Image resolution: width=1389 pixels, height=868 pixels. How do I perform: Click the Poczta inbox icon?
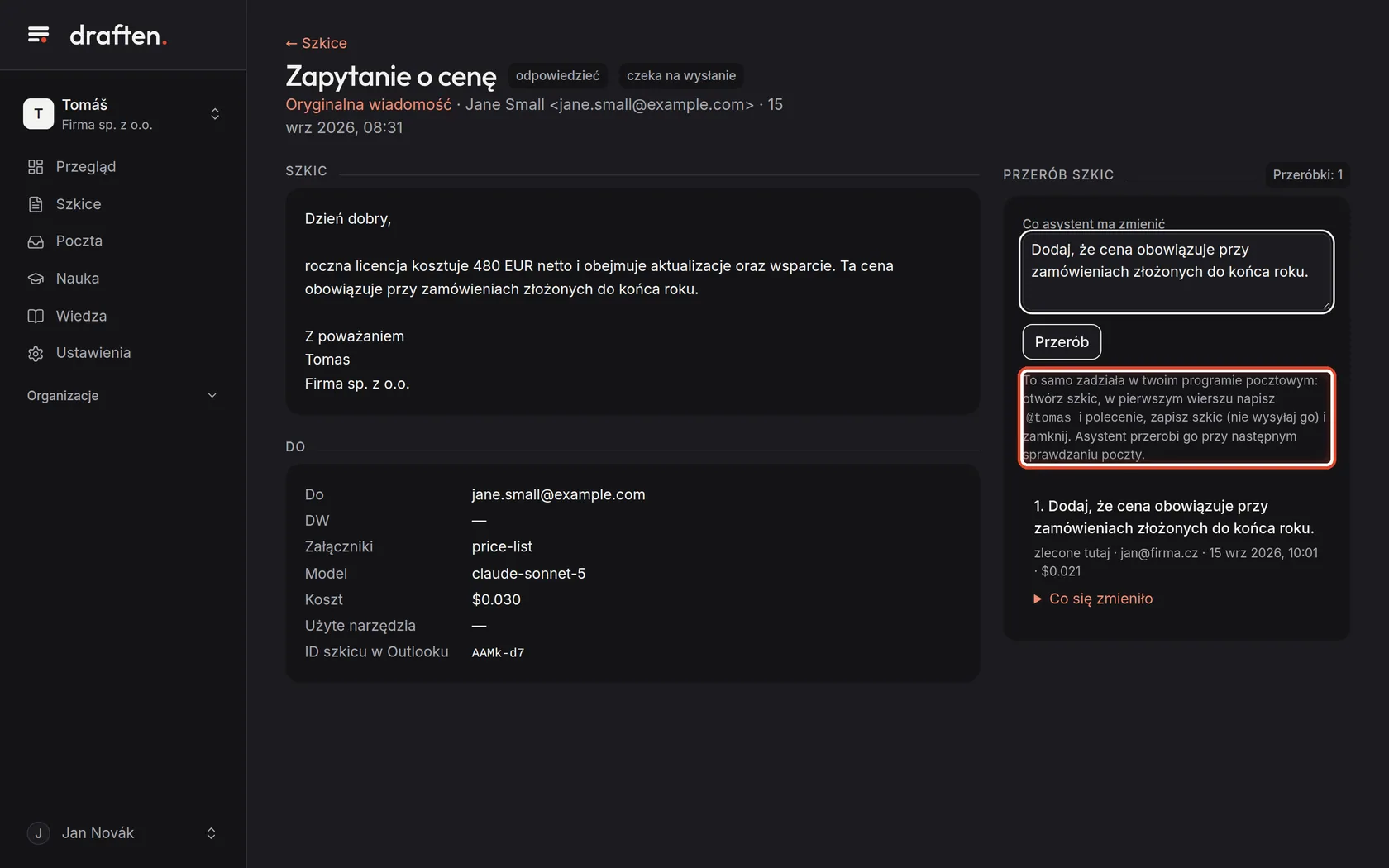point(36,241)
